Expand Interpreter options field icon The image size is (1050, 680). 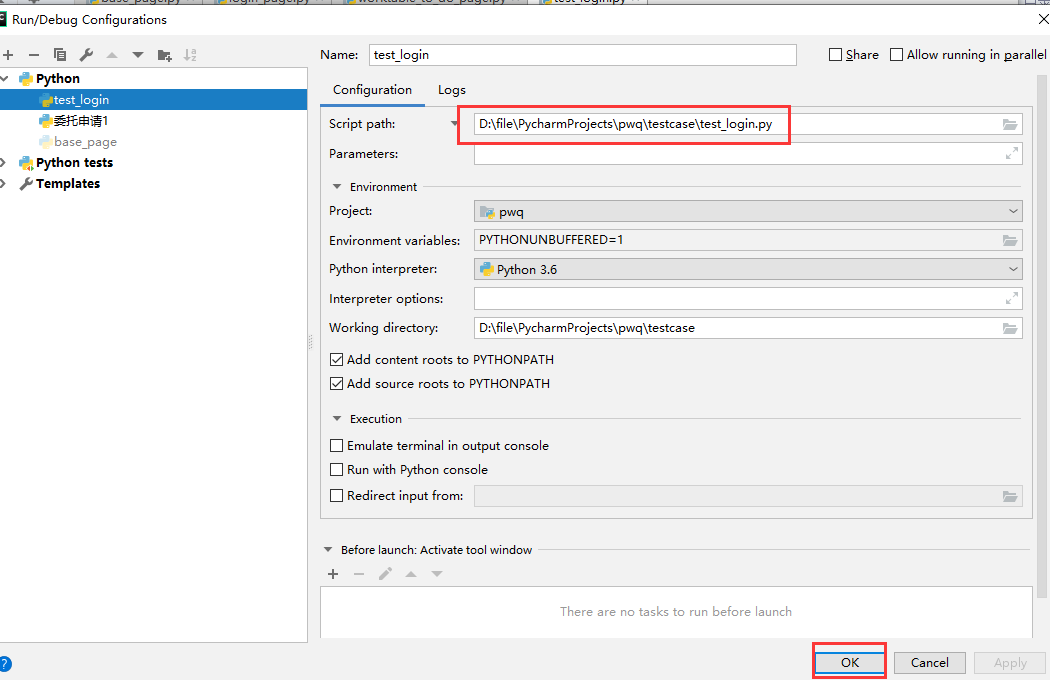1012,298
